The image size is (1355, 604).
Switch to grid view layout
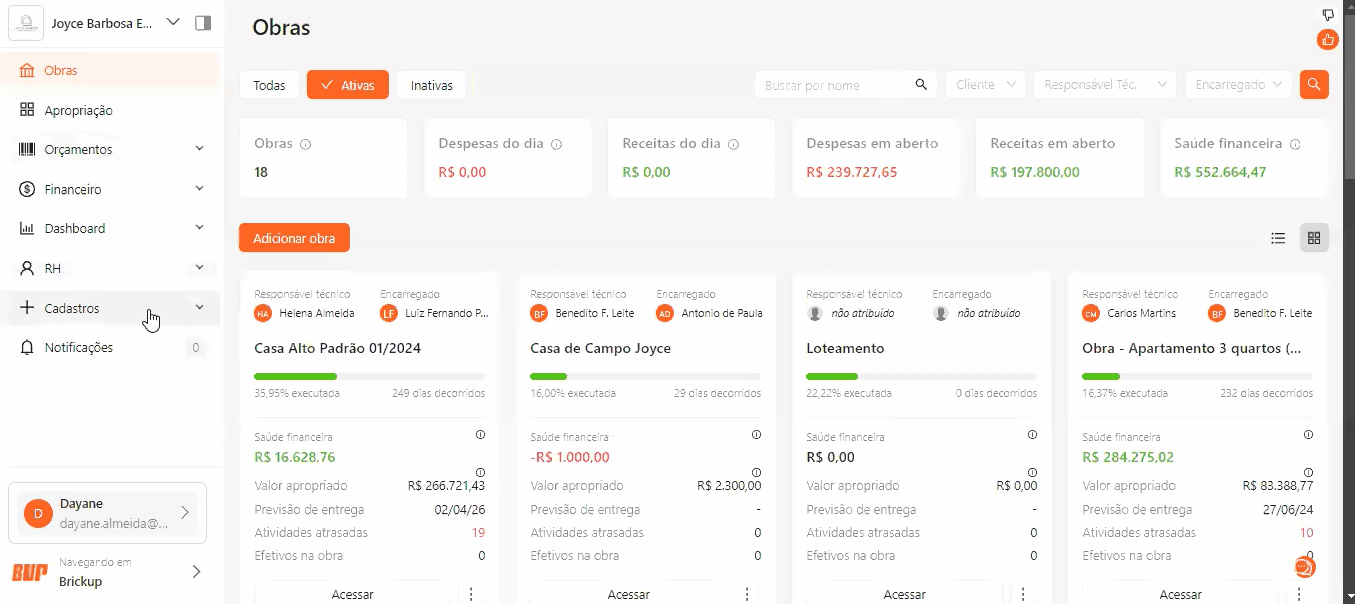[x=1314, y=238]
